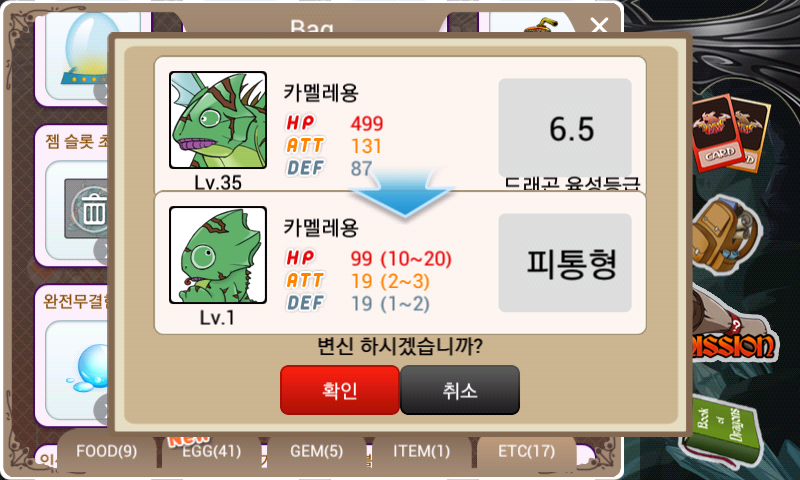Cancel with the 취소 button
This screenshot has width=800, height=480.
(x=460, y=390)
